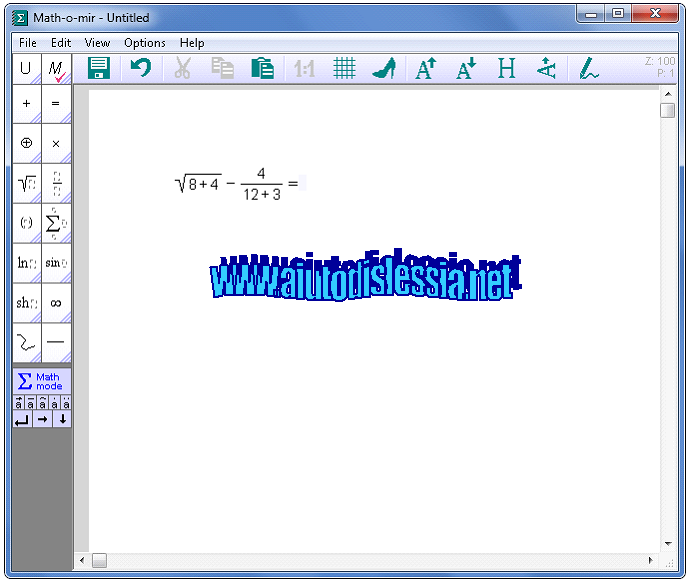This screenshot has height=581, width=691.
Task: Click the rotated A text icon
Action: point(546,68)
